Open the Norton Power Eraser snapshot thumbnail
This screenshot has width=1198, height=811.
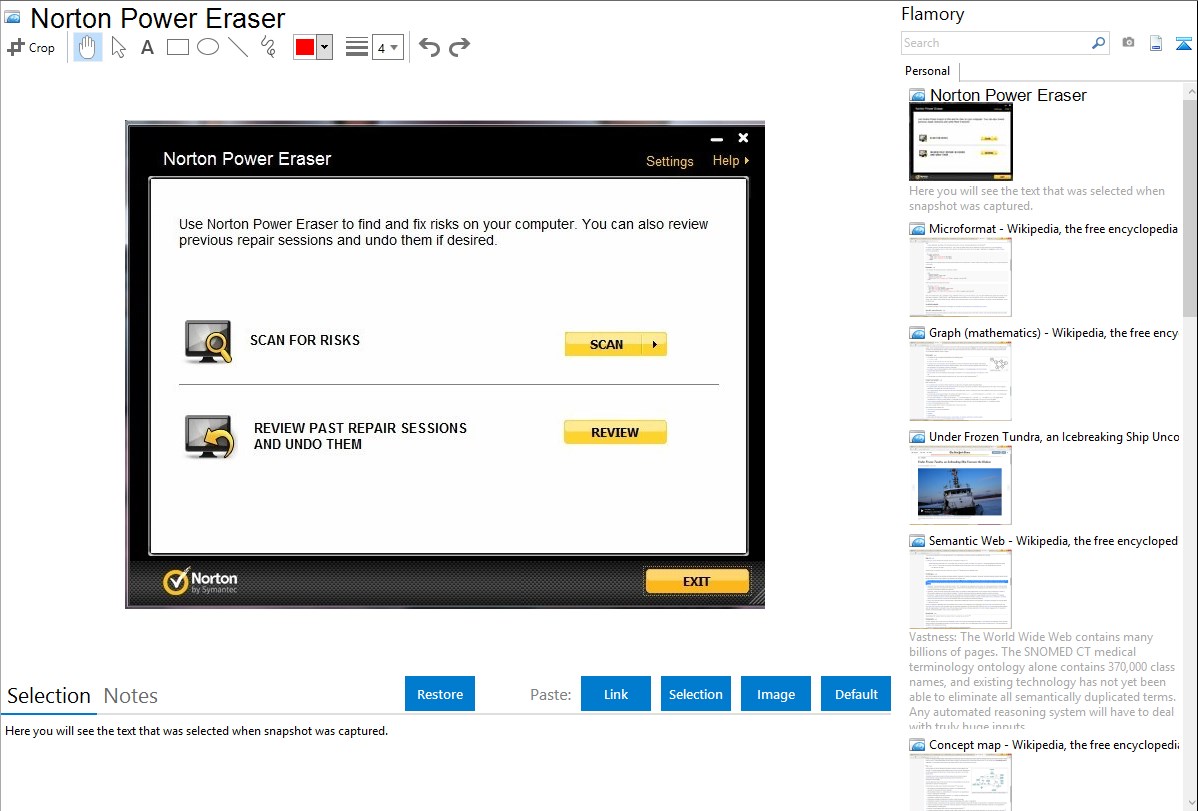coord(960,142)
